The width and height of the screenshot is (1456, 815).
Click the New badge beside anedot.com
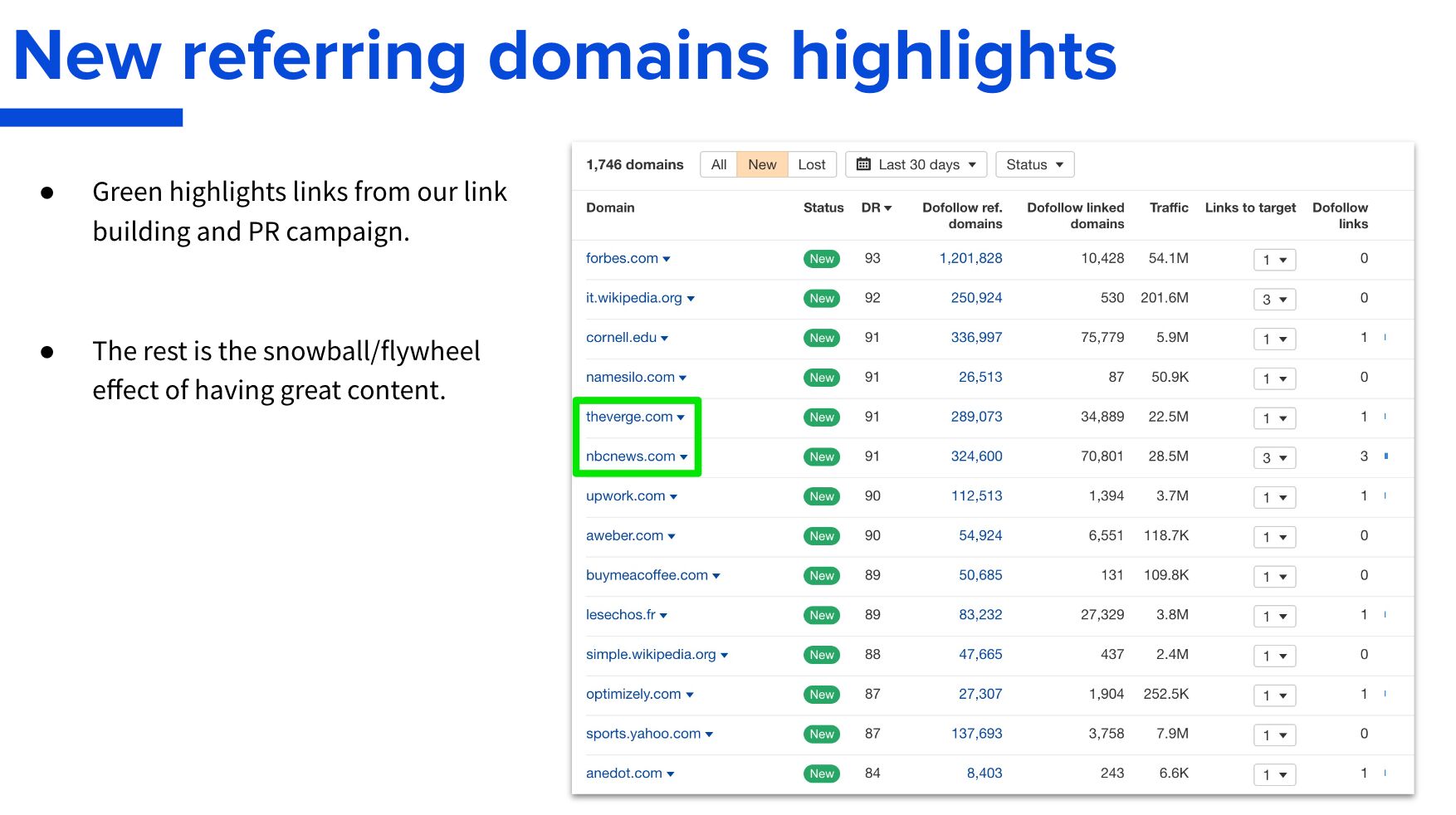click(x=821, y=774)
